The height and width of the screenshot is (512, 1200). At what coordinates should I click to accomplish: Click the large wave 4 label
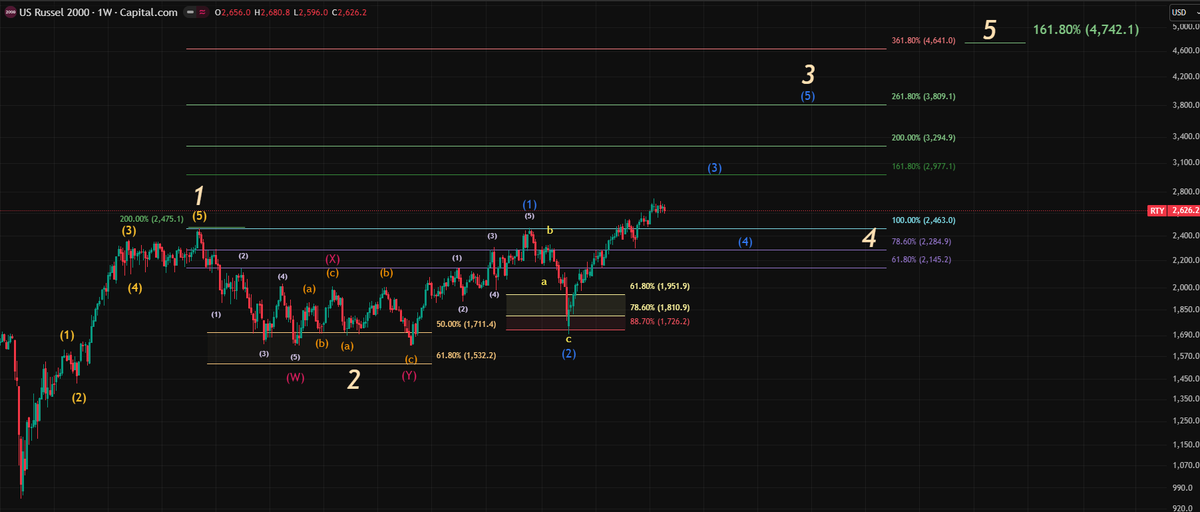tap(870, 238)
